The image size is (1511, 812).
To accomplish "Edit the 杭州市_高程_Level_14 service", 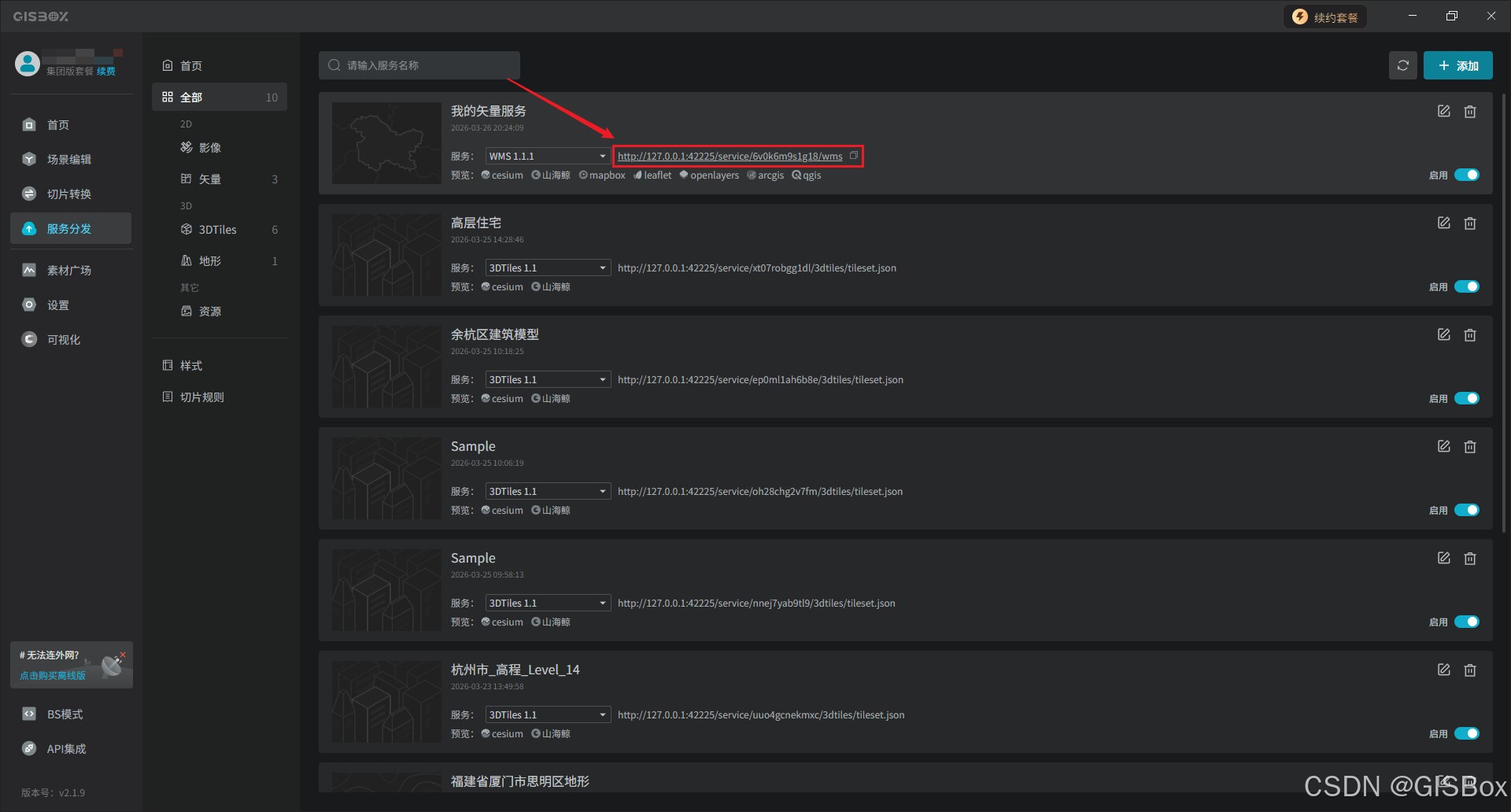I will pyautogui.click(x=1443, y=670).
